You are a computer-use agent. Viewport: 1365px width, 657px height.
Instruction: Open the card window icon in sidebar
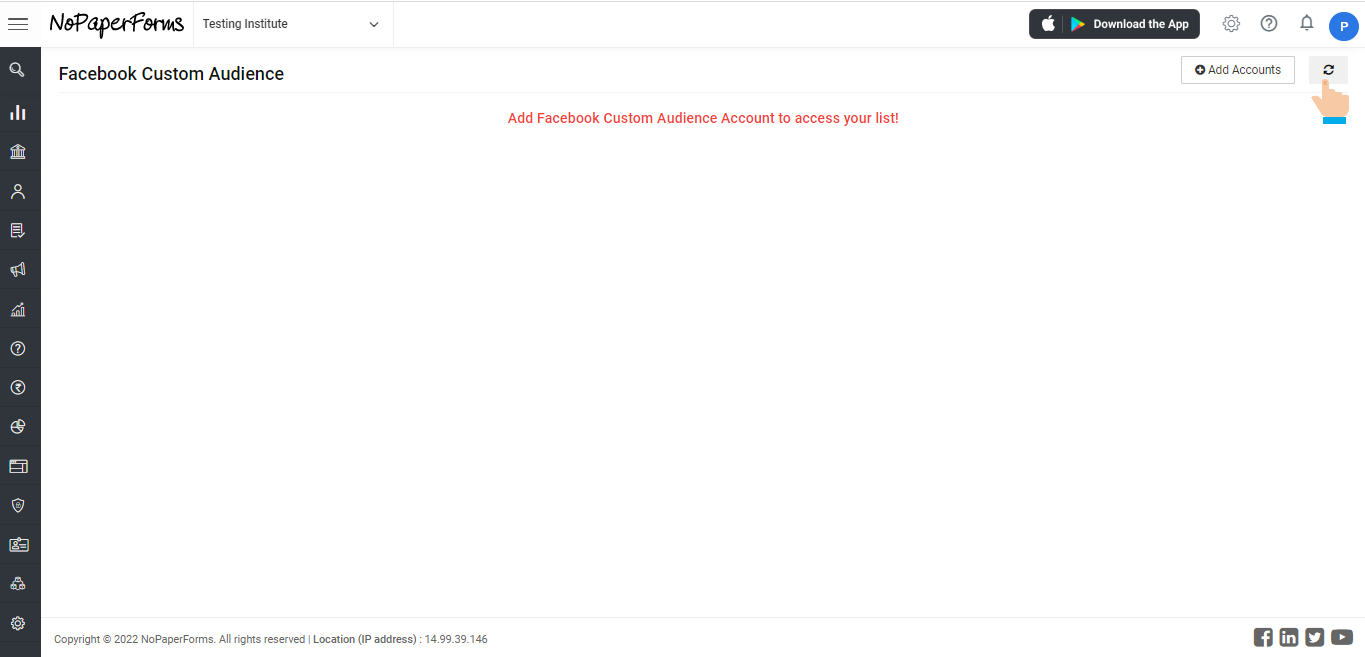[x=18, y=466]
